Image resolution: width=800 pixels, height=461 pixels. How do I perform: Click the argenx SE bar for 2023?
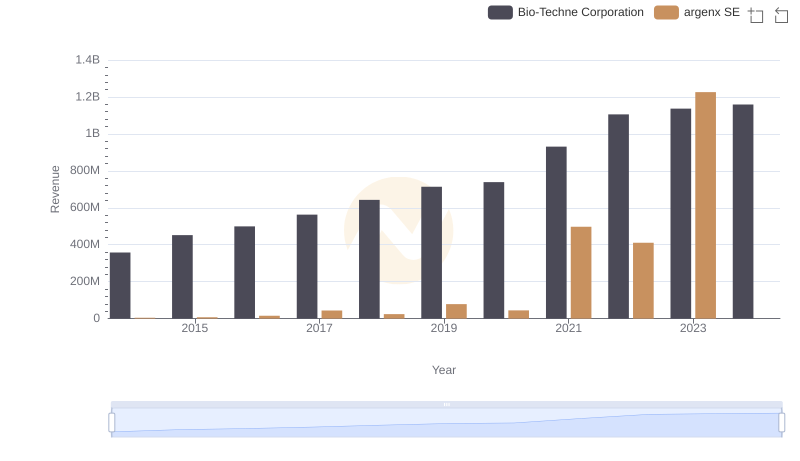click(705, 205)
